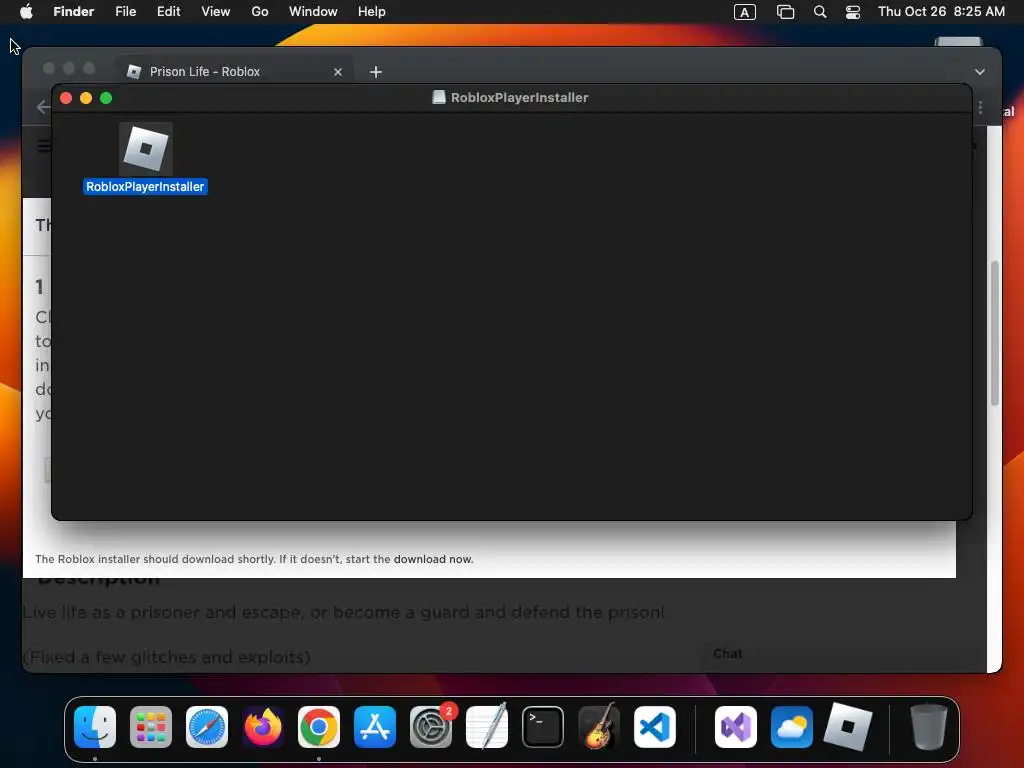Expand the browser tab list chevron

[980, 72]
